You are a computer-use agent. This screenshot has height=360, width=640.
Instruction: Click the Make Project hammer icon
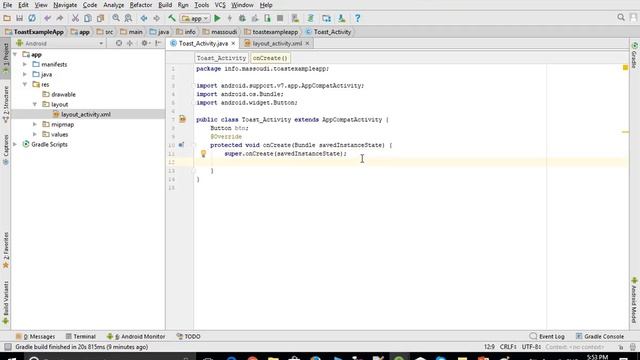[172, 18]
